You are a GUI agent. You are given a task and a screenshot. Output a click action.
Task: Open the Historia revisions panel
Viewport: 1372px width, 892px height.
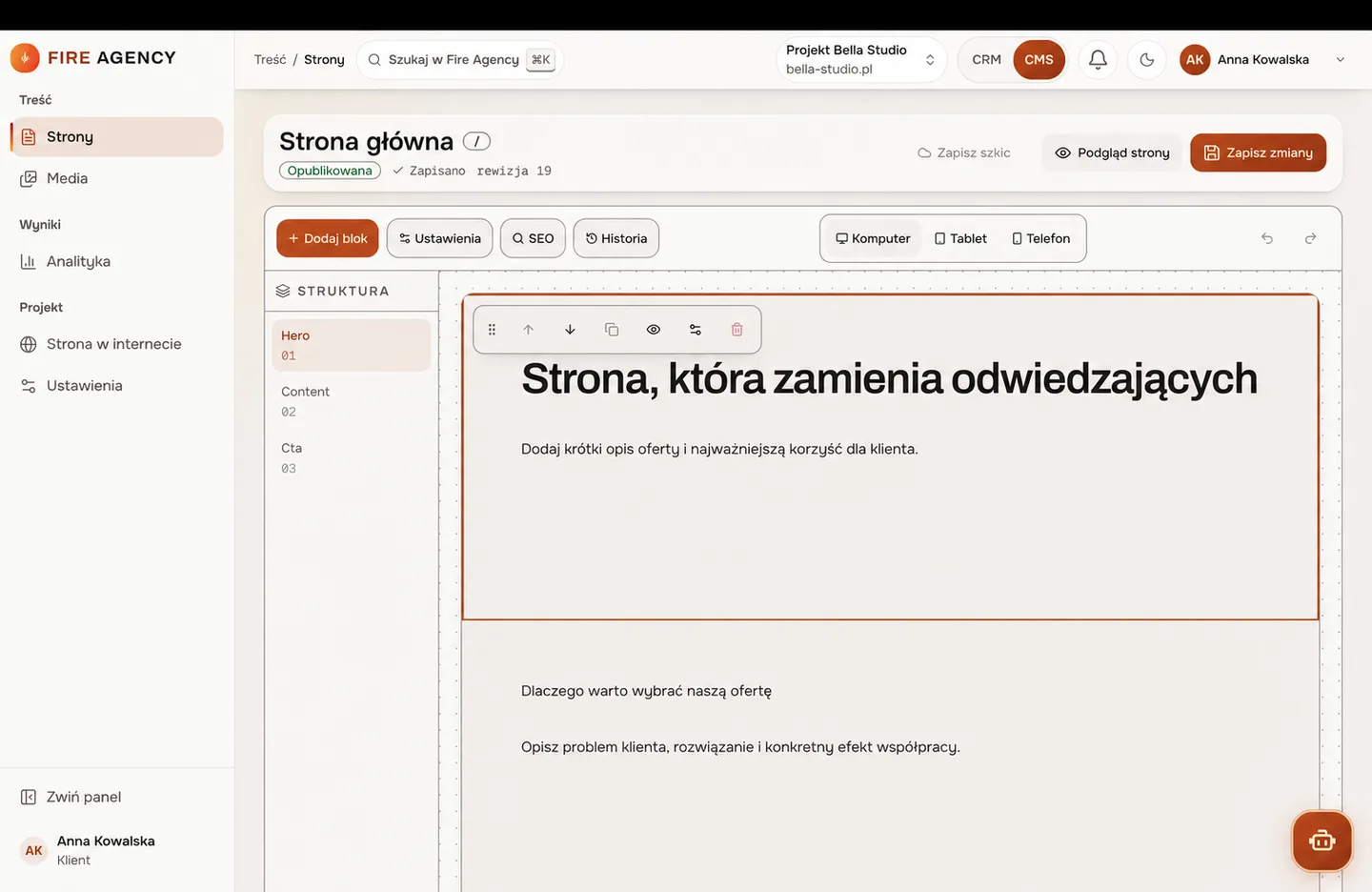click(x=616, y=238)
